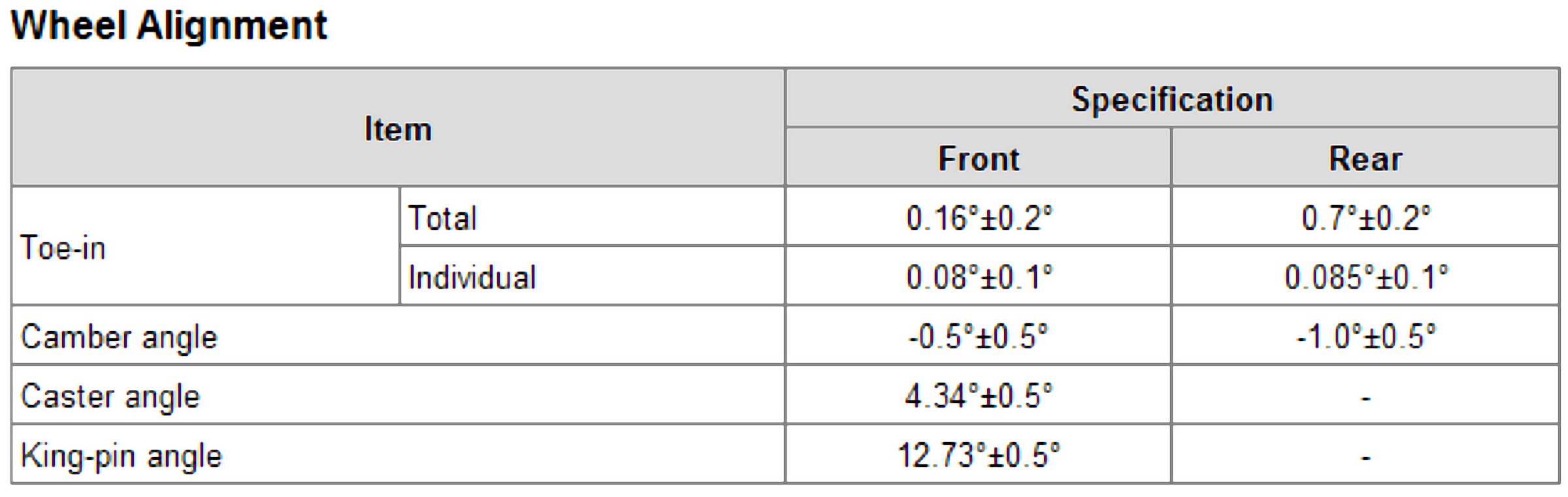Screen dimensions: 1568x497
Task: Select the Front column header
Action: (x=978, y=159)
